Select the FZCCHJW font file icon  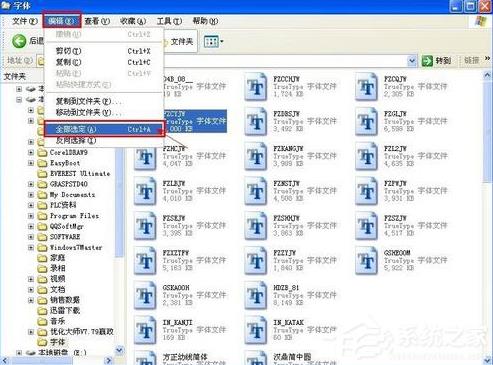click(256, 87)
